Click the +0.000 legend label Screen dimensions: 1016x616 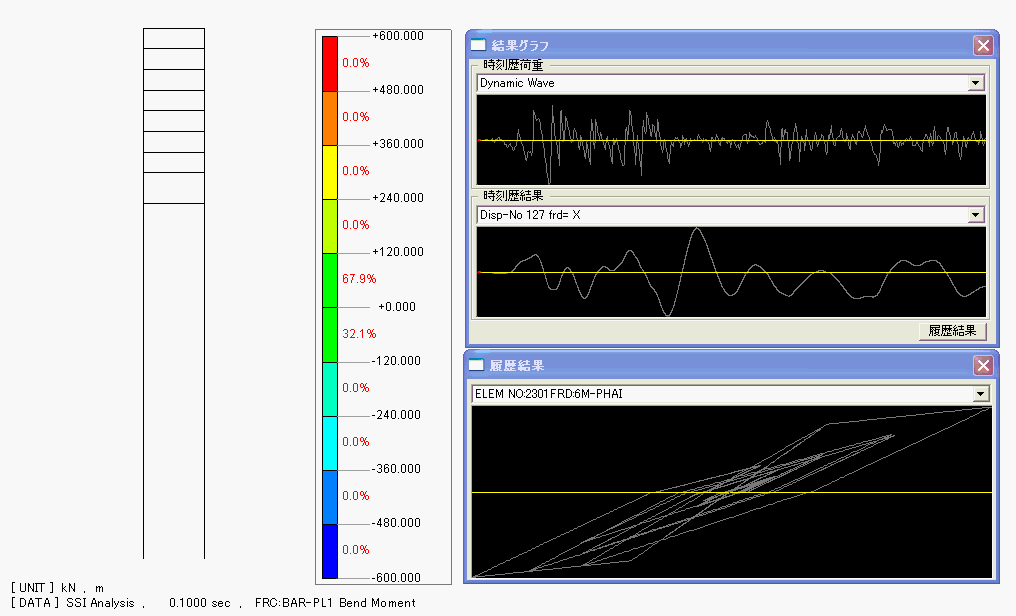coord(397,306)
